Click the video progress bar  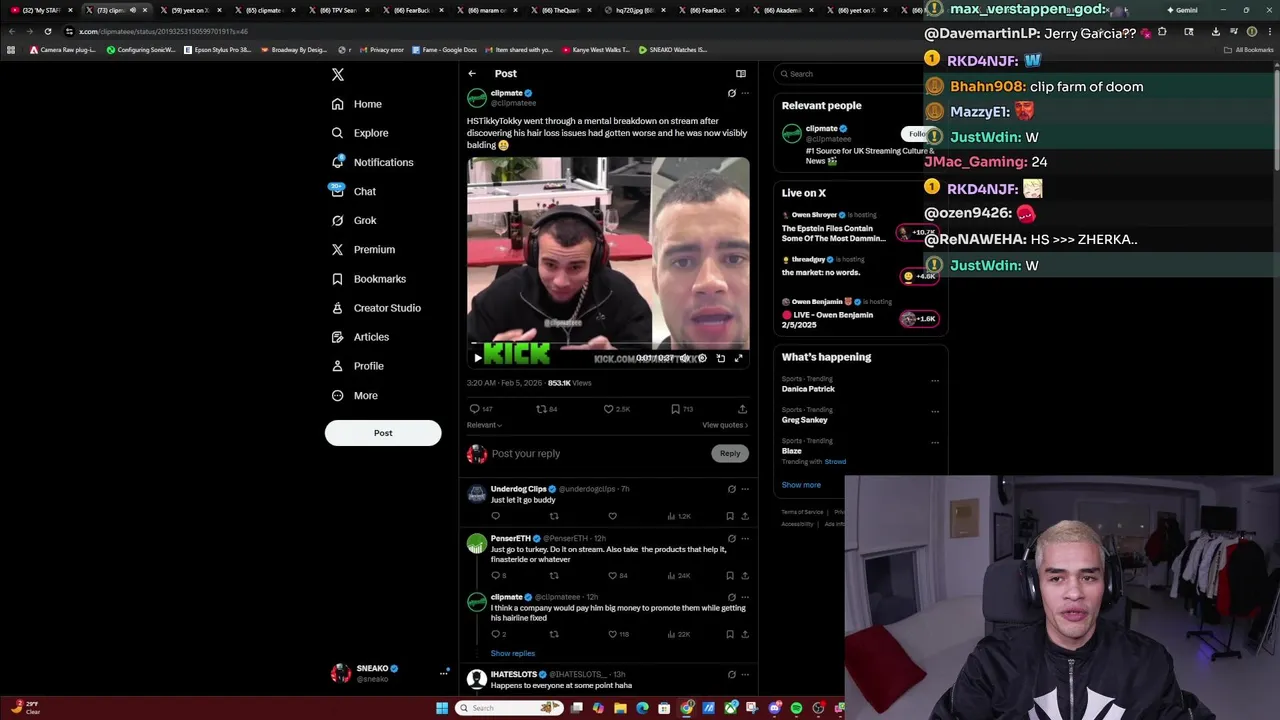click(x=608, y=344)
